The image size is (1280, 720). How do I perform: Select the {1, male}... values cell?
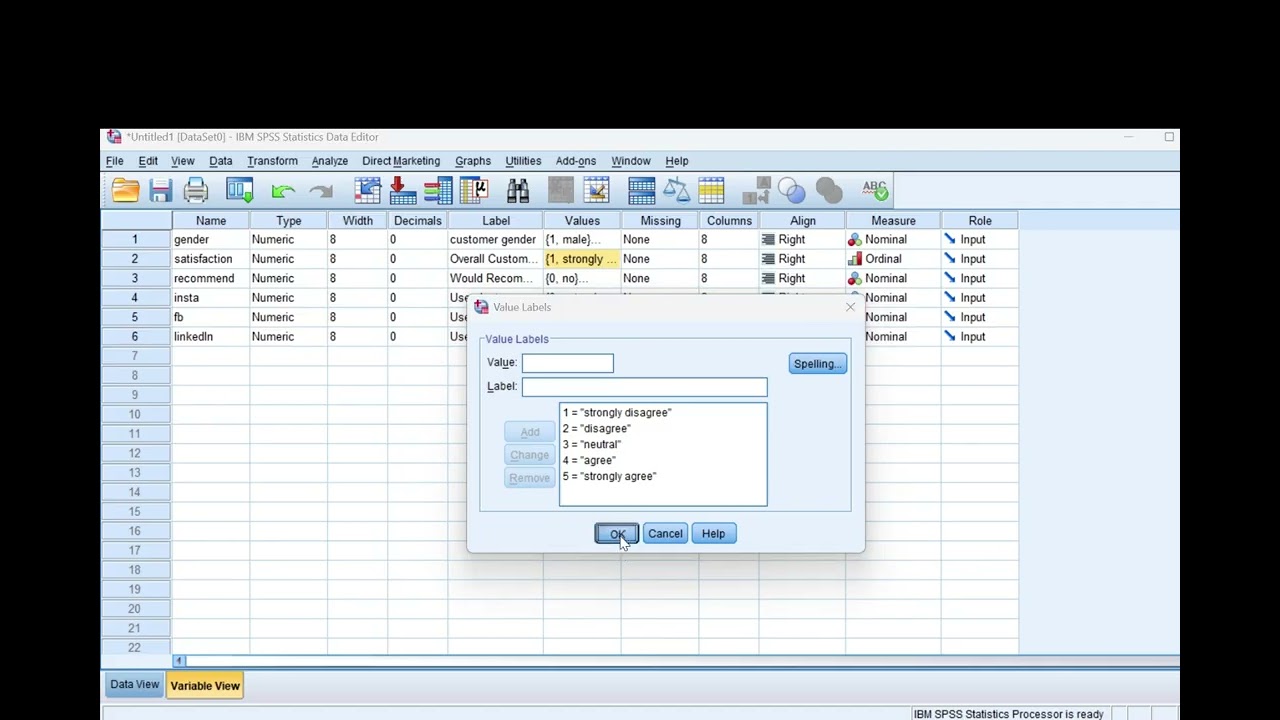(x=582, y=240)
